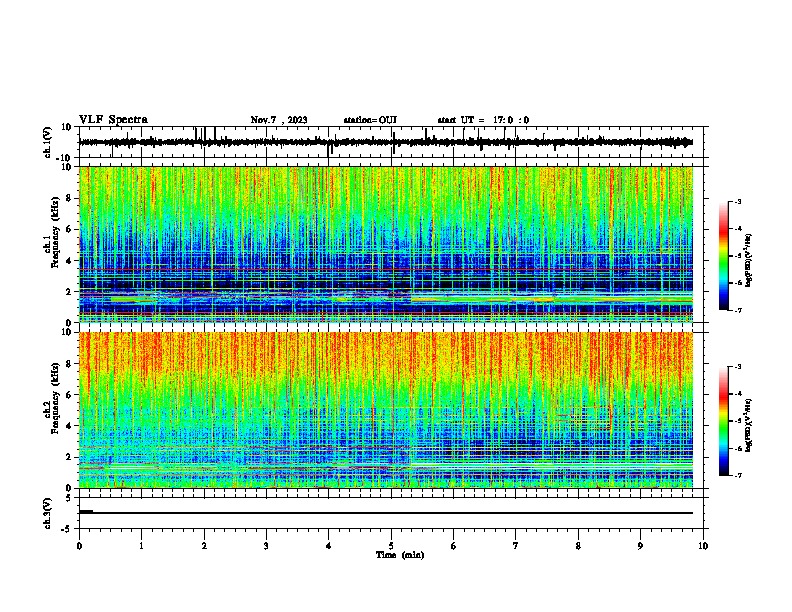Click time-axis tick label "0"
The width and height of the screenshot is (792, 612).
click(79, 546)
